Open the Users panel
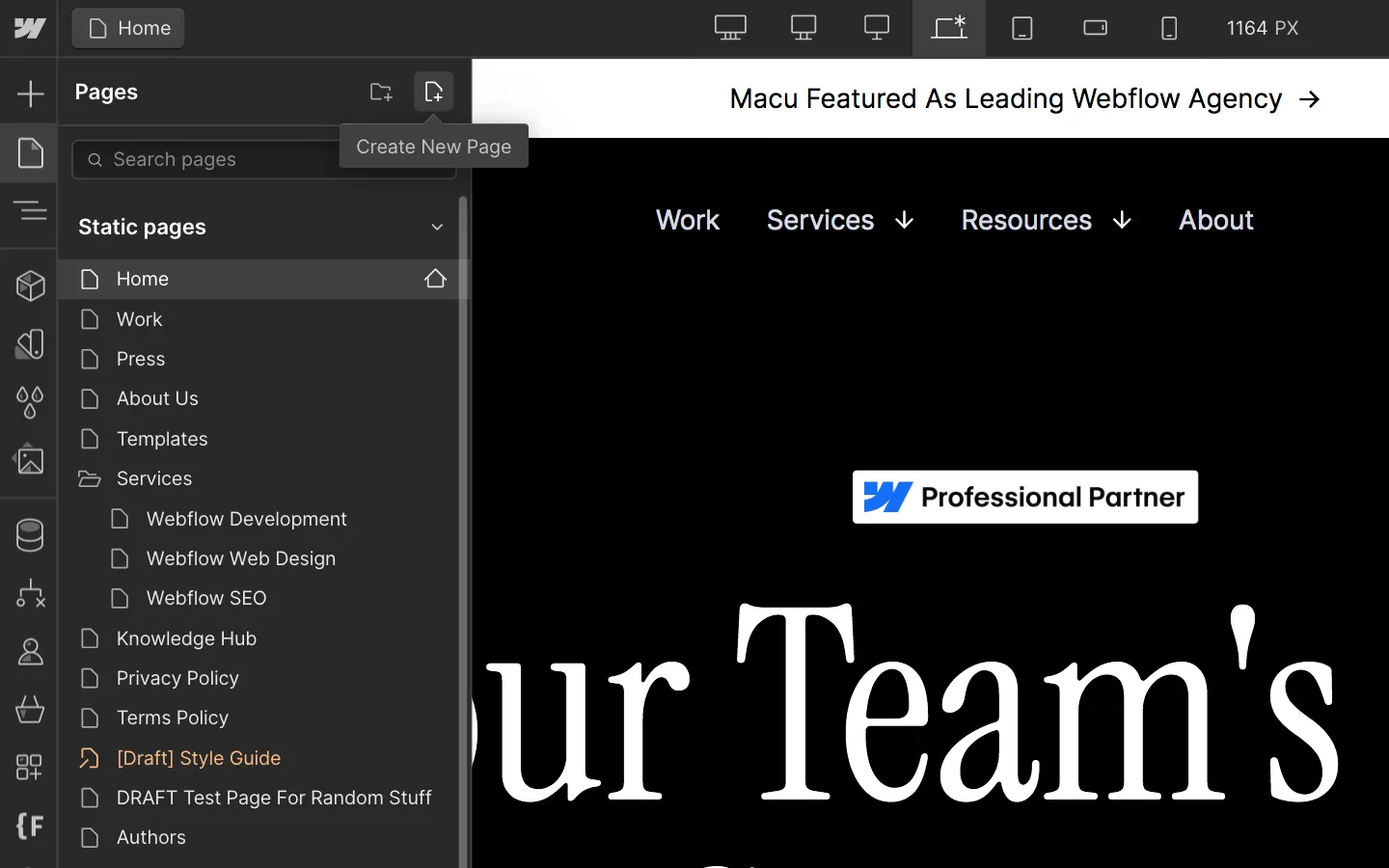This screenshot has width=1389, height=868. pyautogui.click(x=30, y=652)
